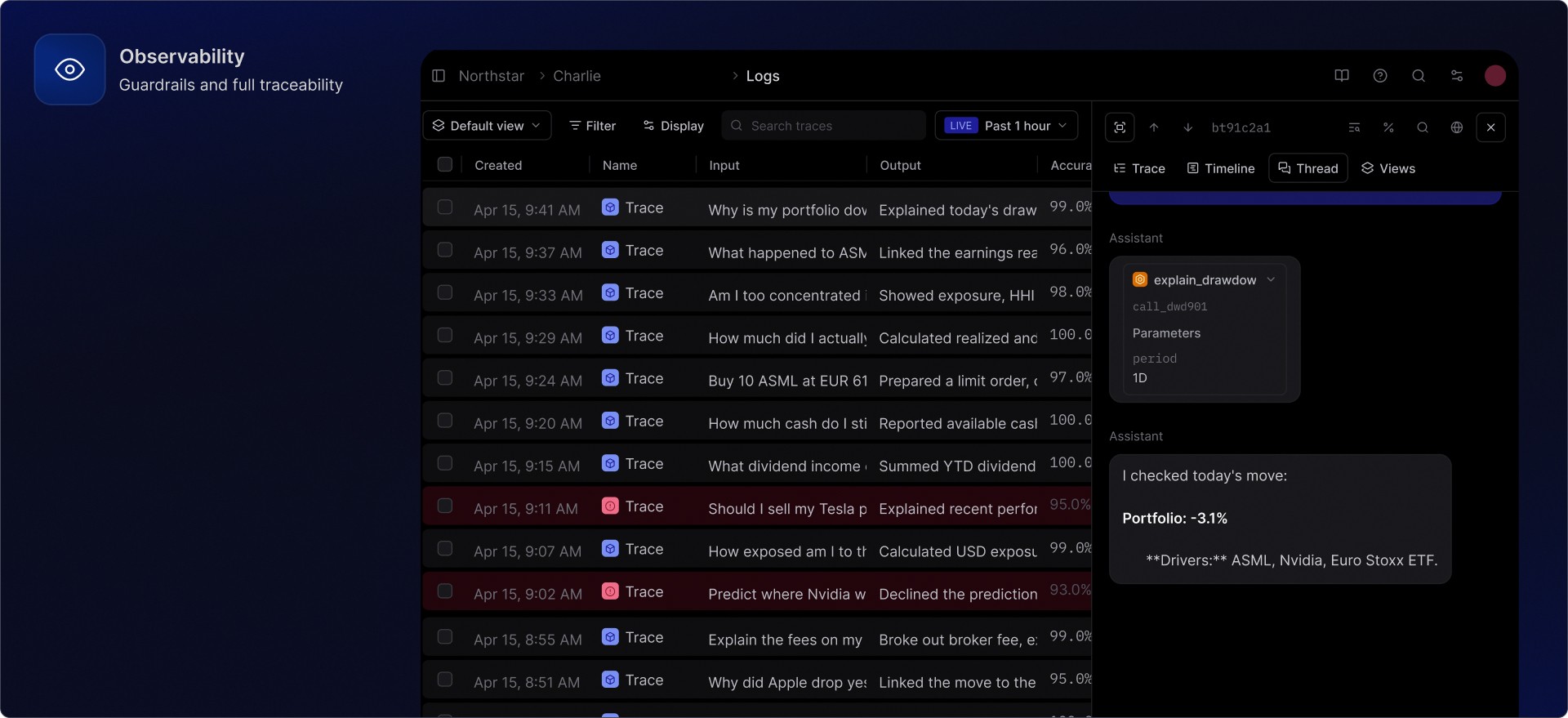1568x718 pixels.
Task: Click Northstar in the breadcrumb
Action: click(492, 76)
